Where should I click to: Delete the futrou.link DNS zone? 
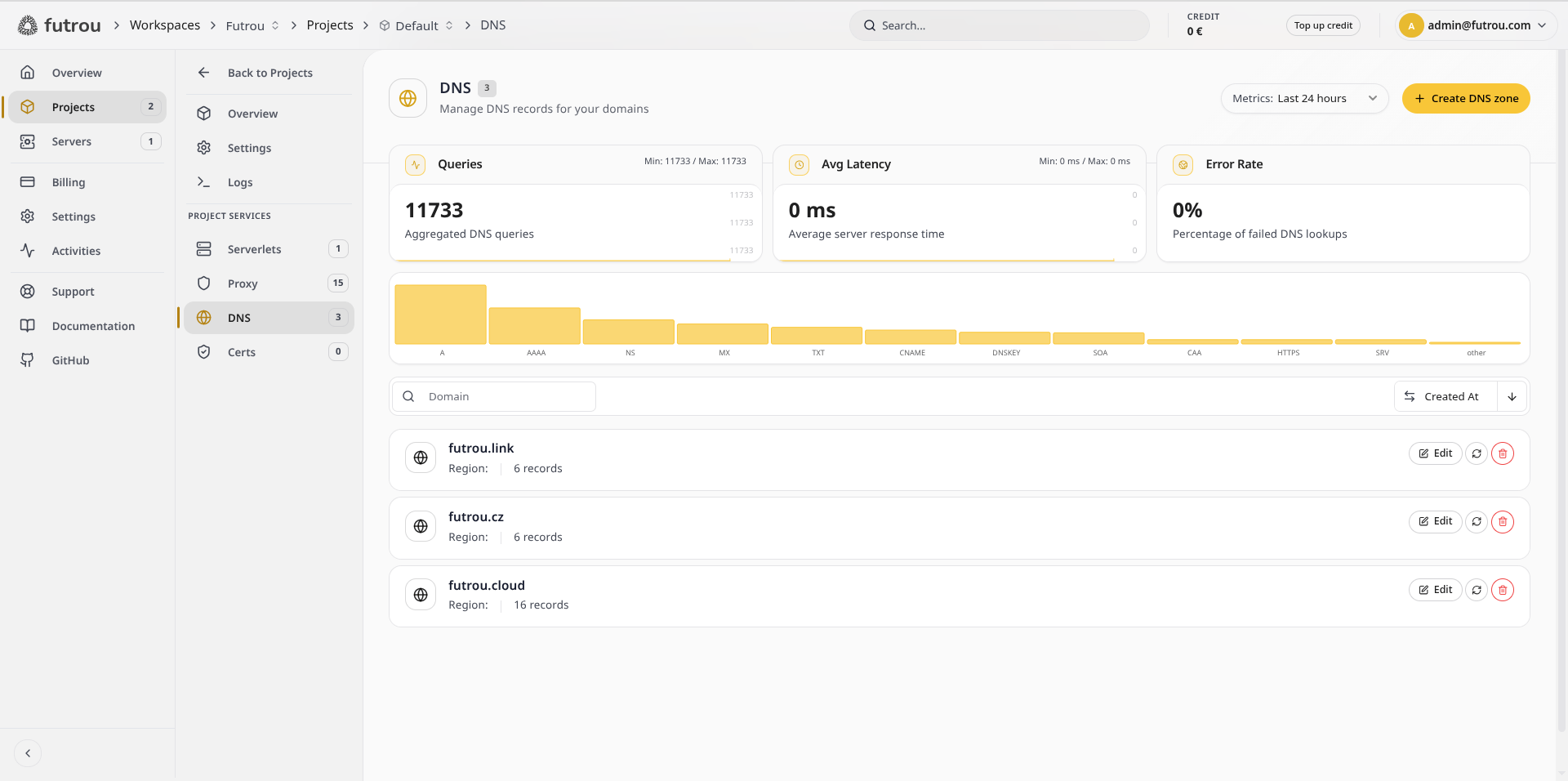(1503, 453)
